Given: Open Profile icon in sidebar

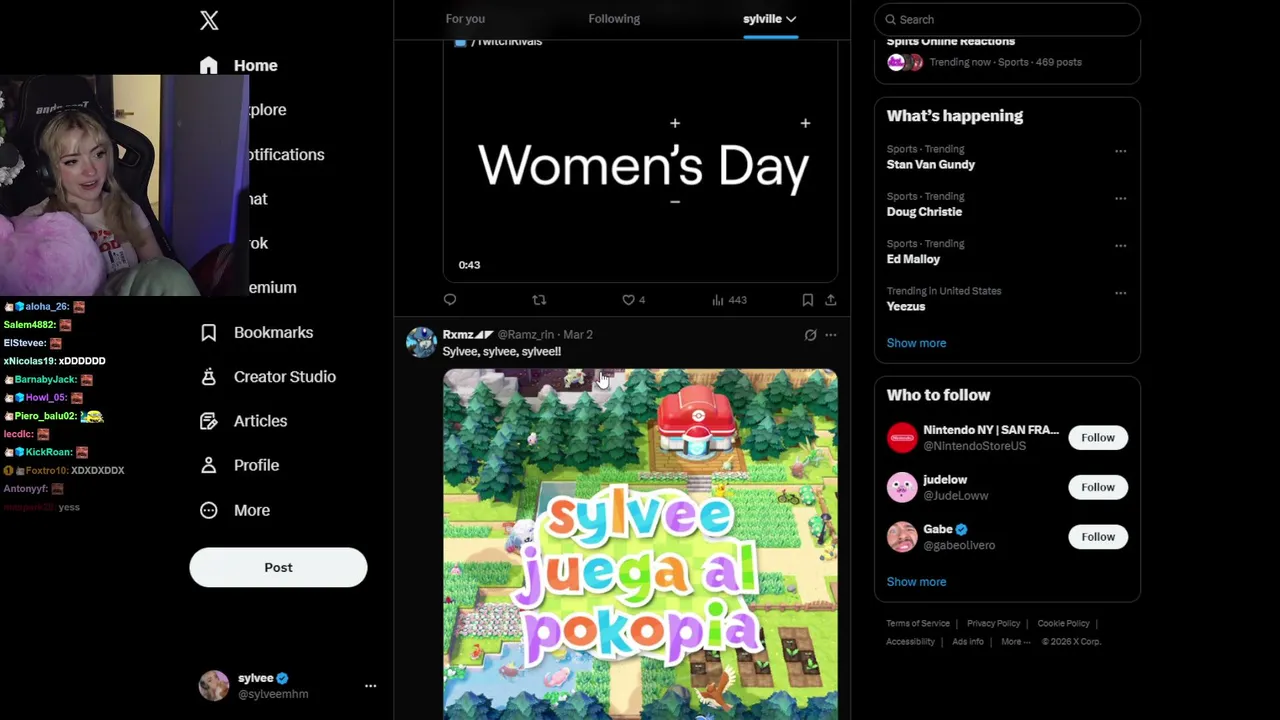Looking at the screenshot, I should coord(208,465).
